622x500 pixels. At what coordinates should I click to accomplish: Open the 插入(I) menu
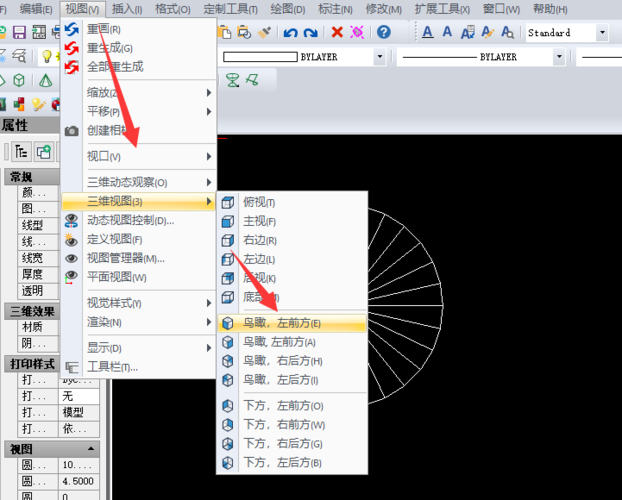(127, 9)
